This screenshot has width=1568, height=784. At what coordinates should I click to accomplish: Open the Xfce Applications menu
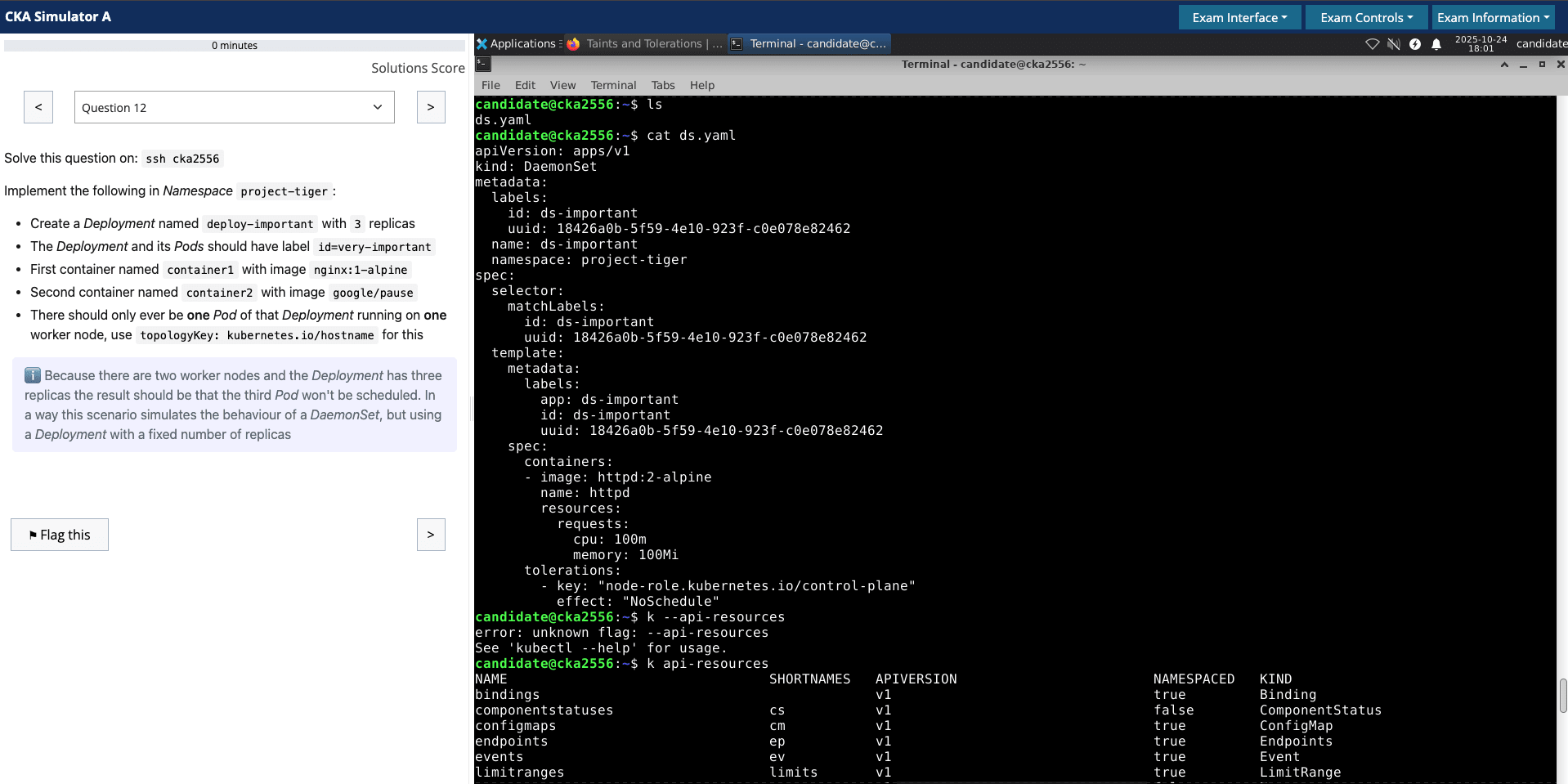517,43
